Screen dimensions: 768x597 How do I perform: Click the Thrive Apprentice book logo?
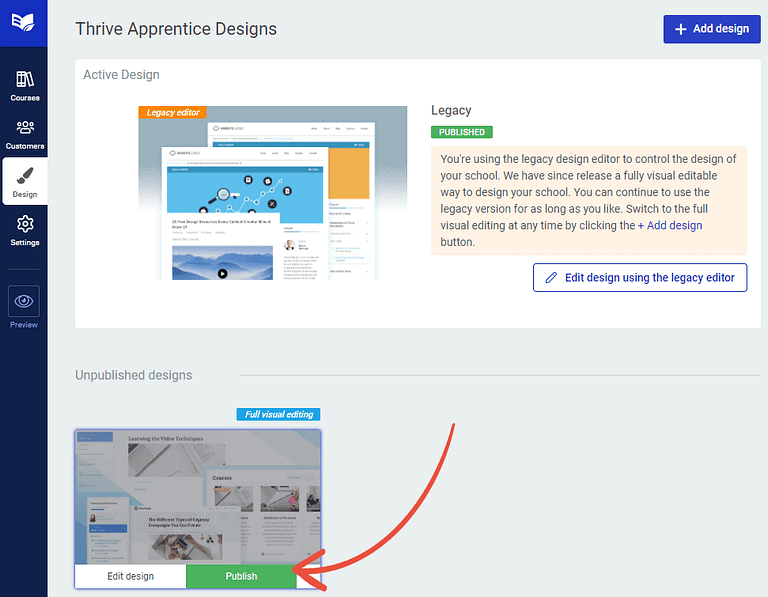[23, 23]
